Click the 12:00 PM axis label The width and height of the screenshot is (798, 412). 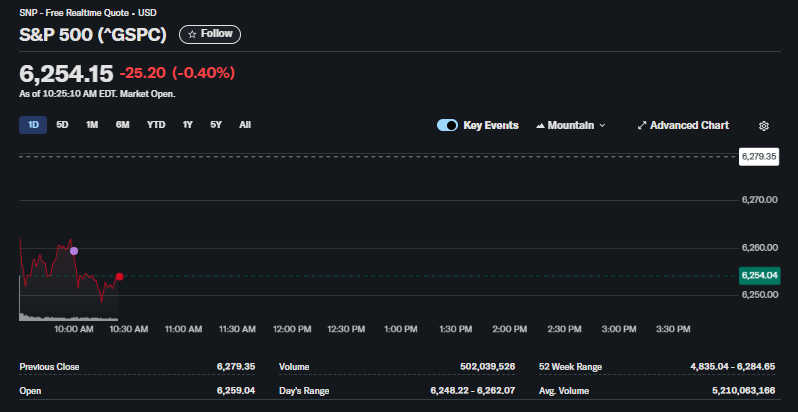(292, 329)
